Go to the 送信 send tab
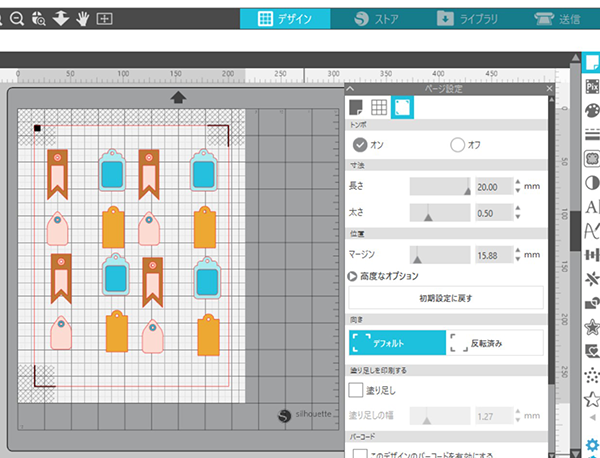The height and width of the screenshot is (458, 600). point(557,18)
